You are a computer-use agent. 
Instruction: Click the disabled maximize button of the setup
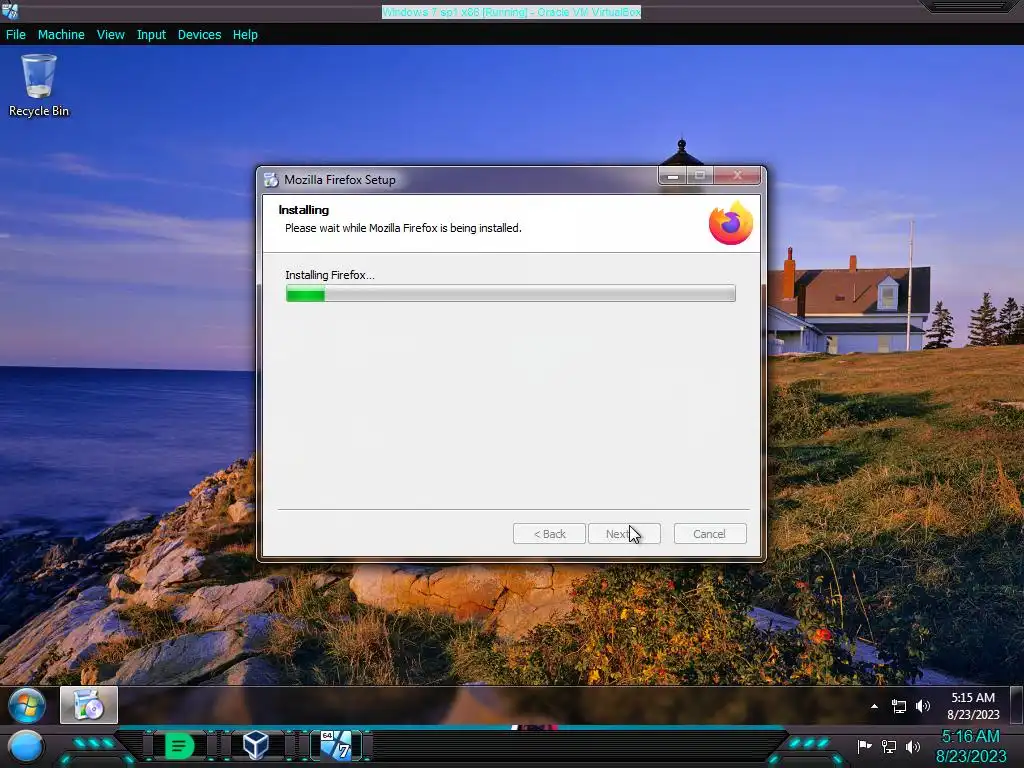click(700, 176)
